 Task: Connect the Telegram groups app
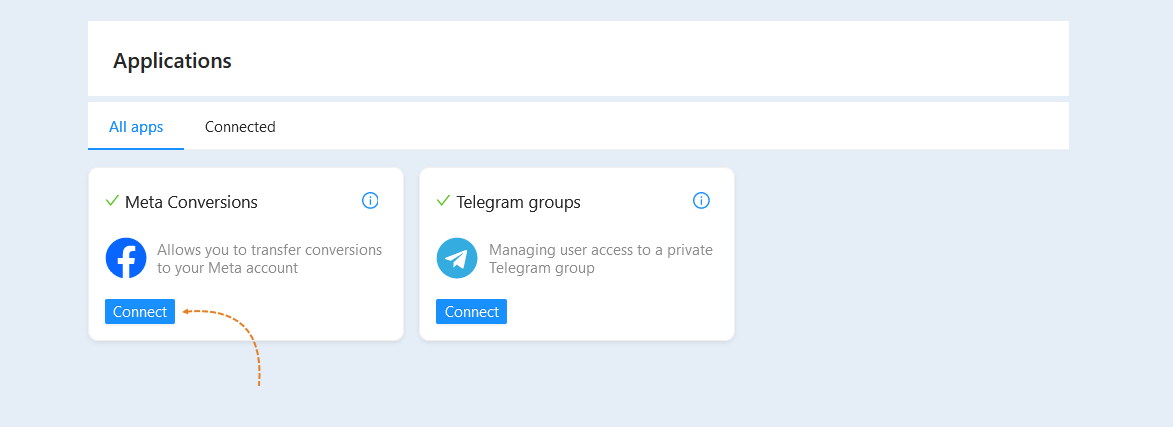coord(471,312)
